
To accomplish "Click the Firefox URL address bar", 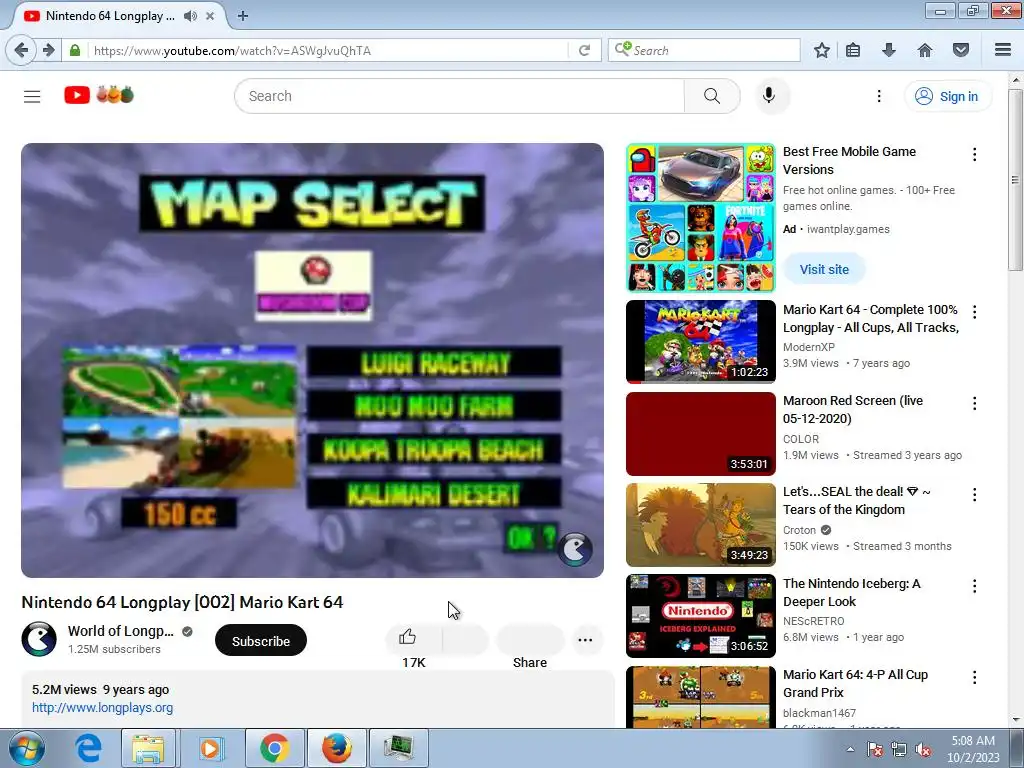I will pyautogui.click(x=330, y=50).
